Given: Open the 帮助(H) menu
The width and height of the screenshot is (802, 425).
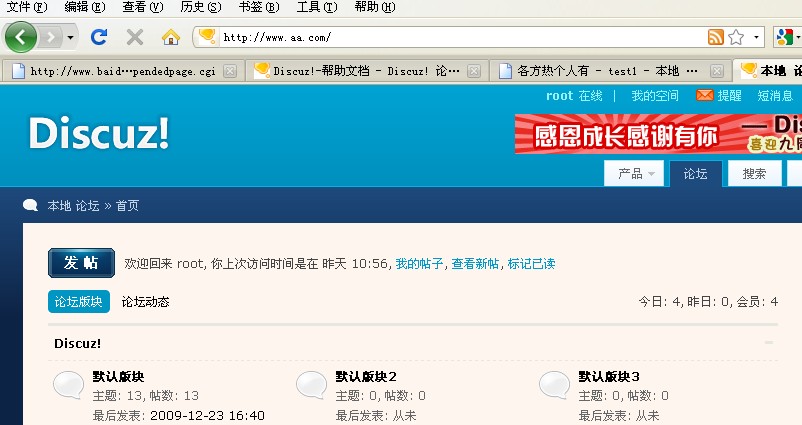Looking at the screenshot, I should (x=375, y=7).
